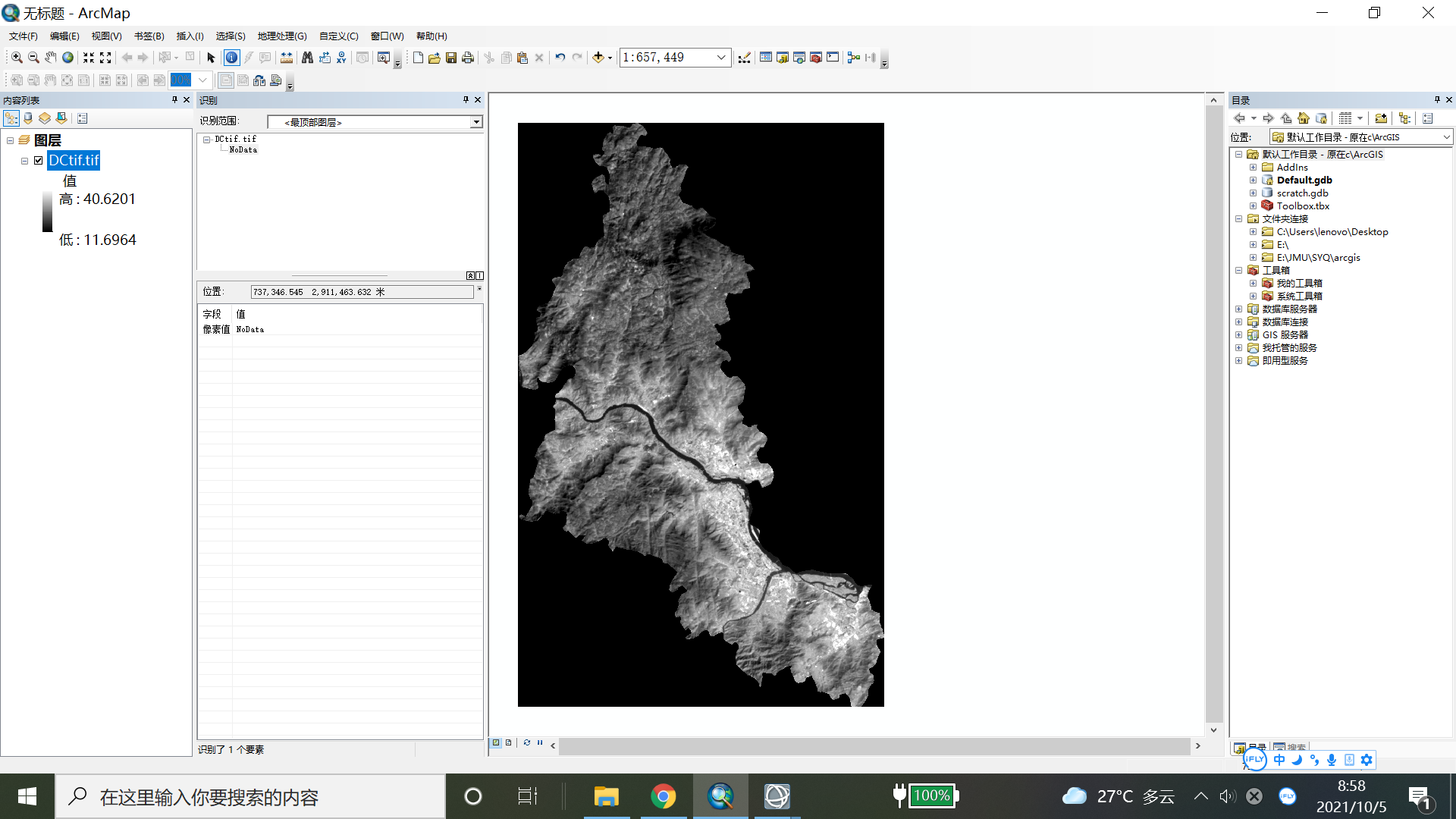Select the Zoom In tool
The height and width of the screenshot is (819, 1456).
coord(17,58)
